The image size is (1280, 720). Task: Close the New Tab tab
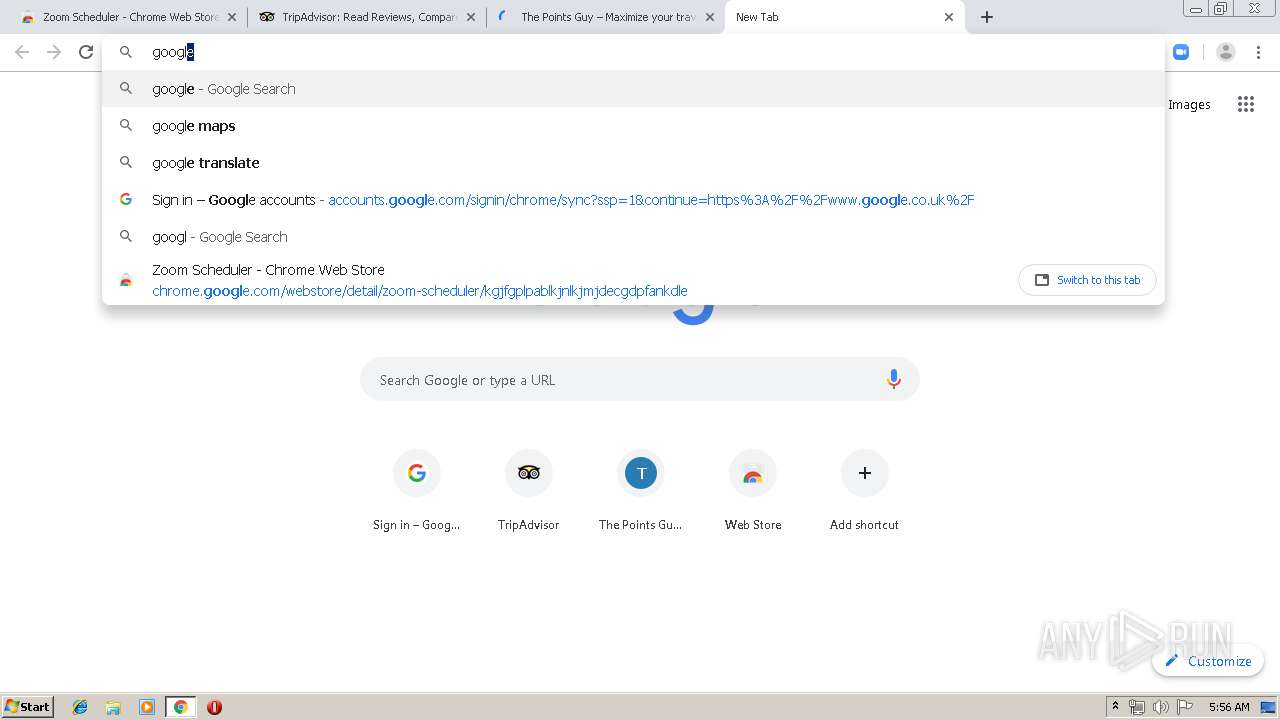(x=949, y=17)
